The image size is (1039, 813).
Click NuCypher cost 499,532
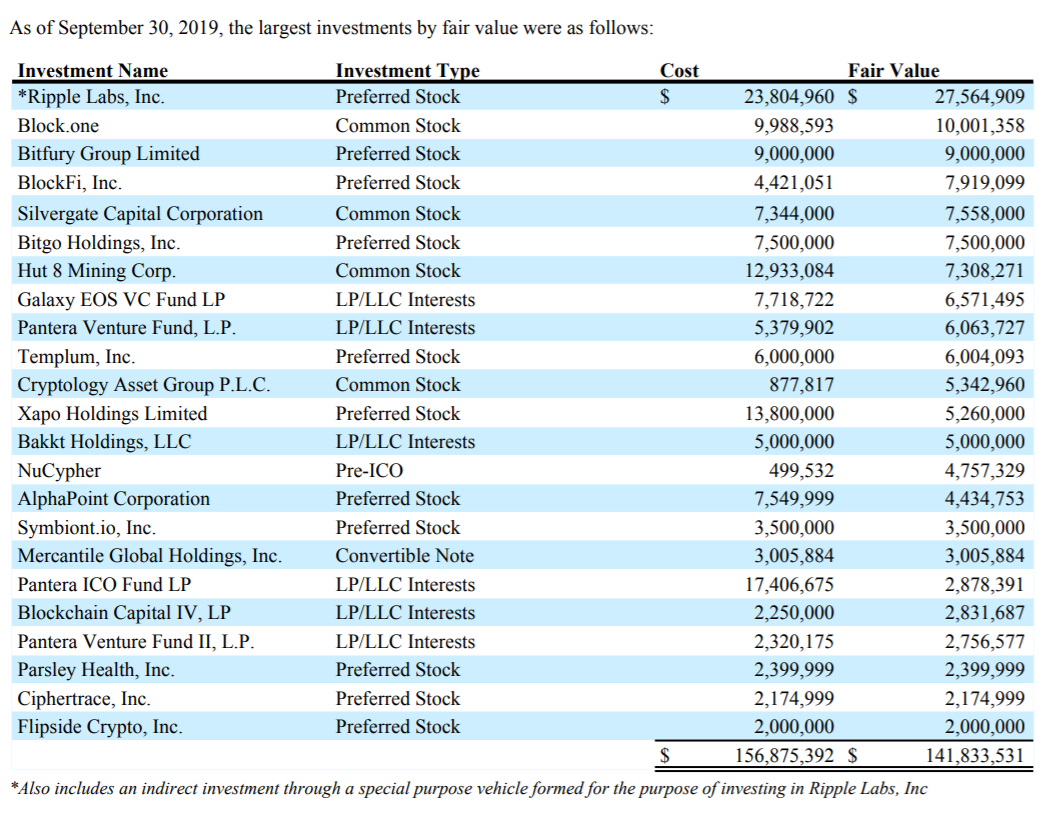click(801, 470)
